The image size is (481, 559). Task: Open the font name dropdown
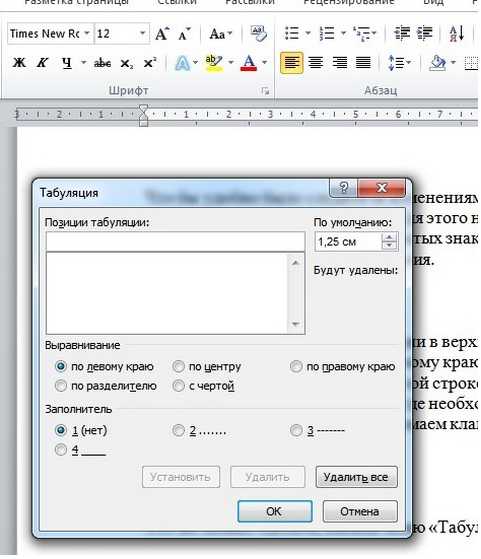pos(87,34)
